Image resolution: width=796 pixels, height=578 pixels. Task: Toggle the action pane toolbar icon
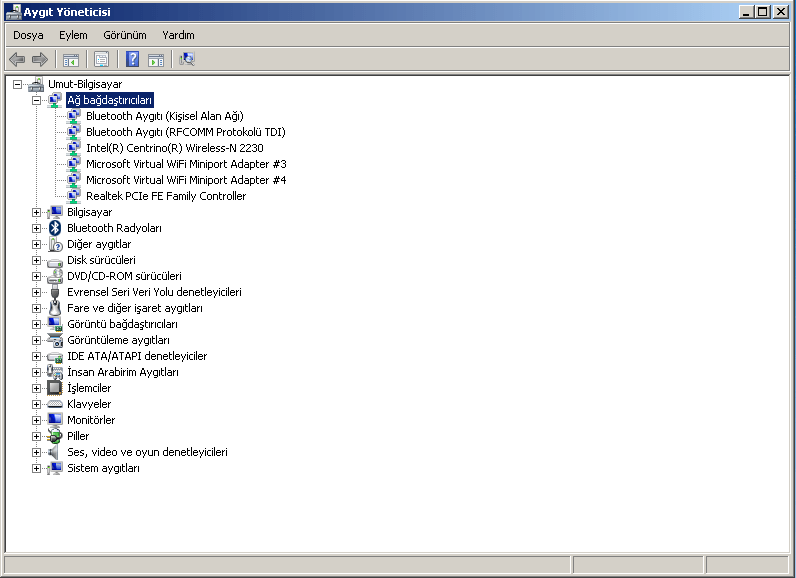tap(156, 60)
